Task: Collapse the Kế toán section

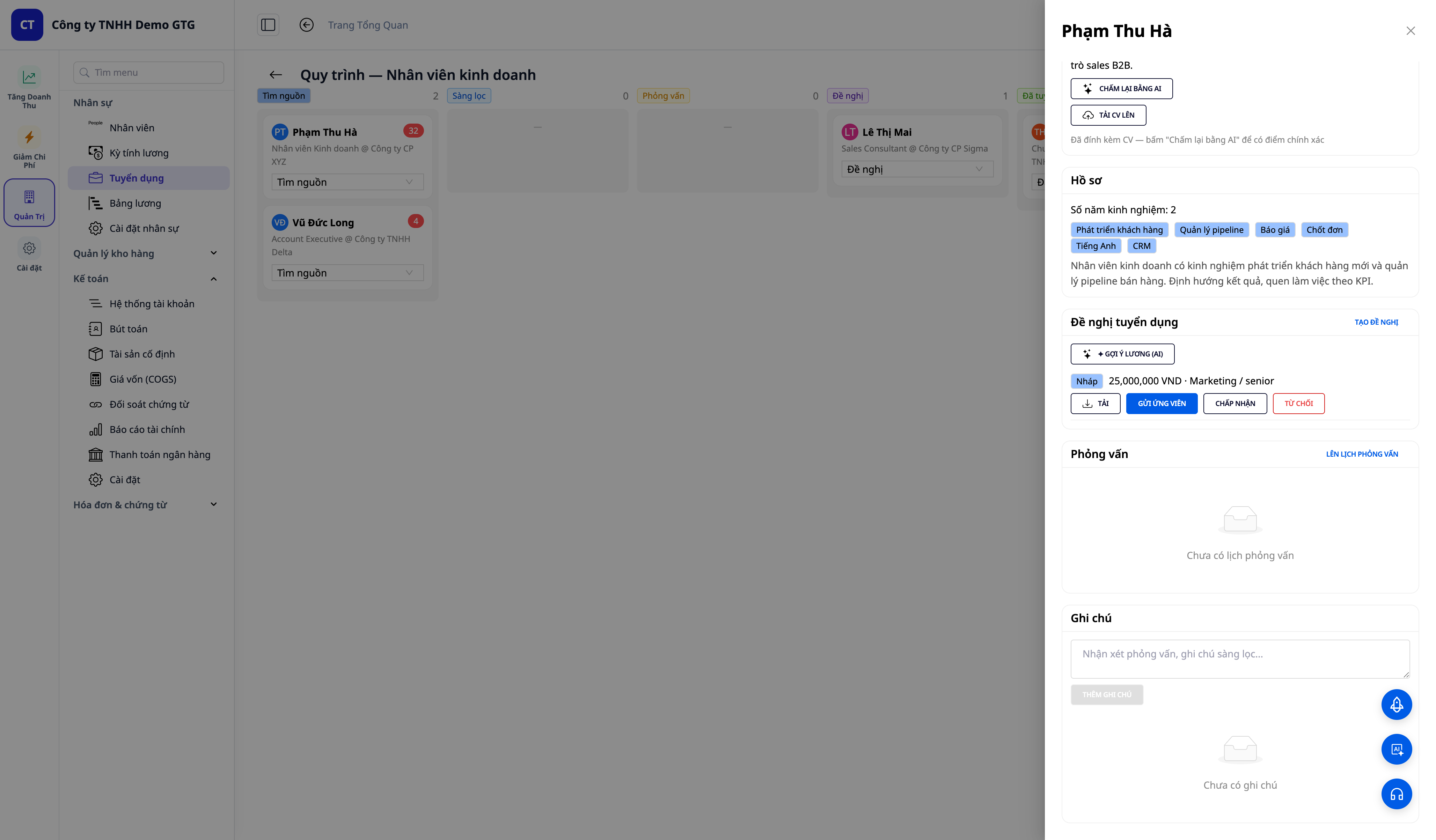Action: point(145,279)
